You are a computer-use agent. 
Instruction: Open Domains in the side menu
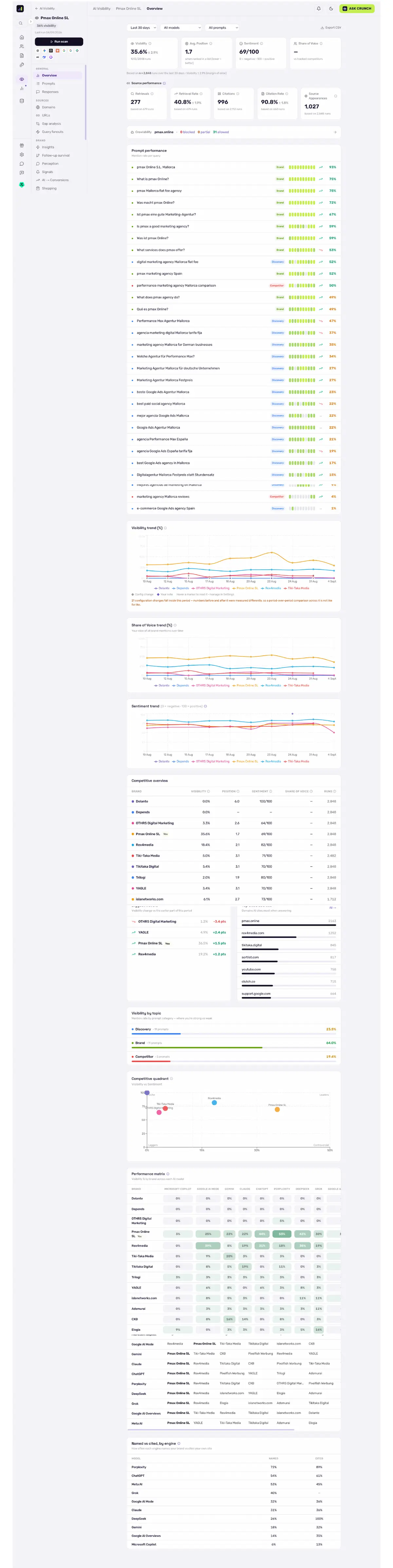59,107
